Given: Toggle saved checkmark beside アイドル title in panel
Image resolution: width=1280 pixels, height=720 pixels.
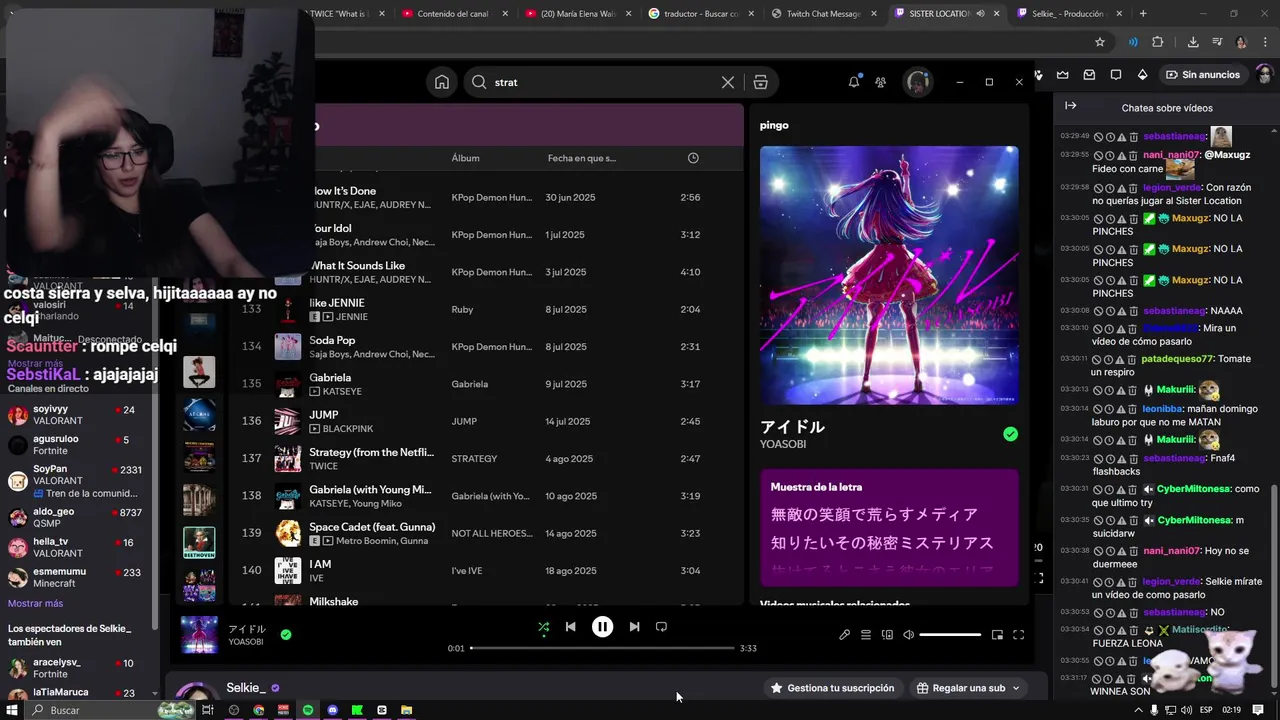Looking at the screenshot, I should (1010, 434).
